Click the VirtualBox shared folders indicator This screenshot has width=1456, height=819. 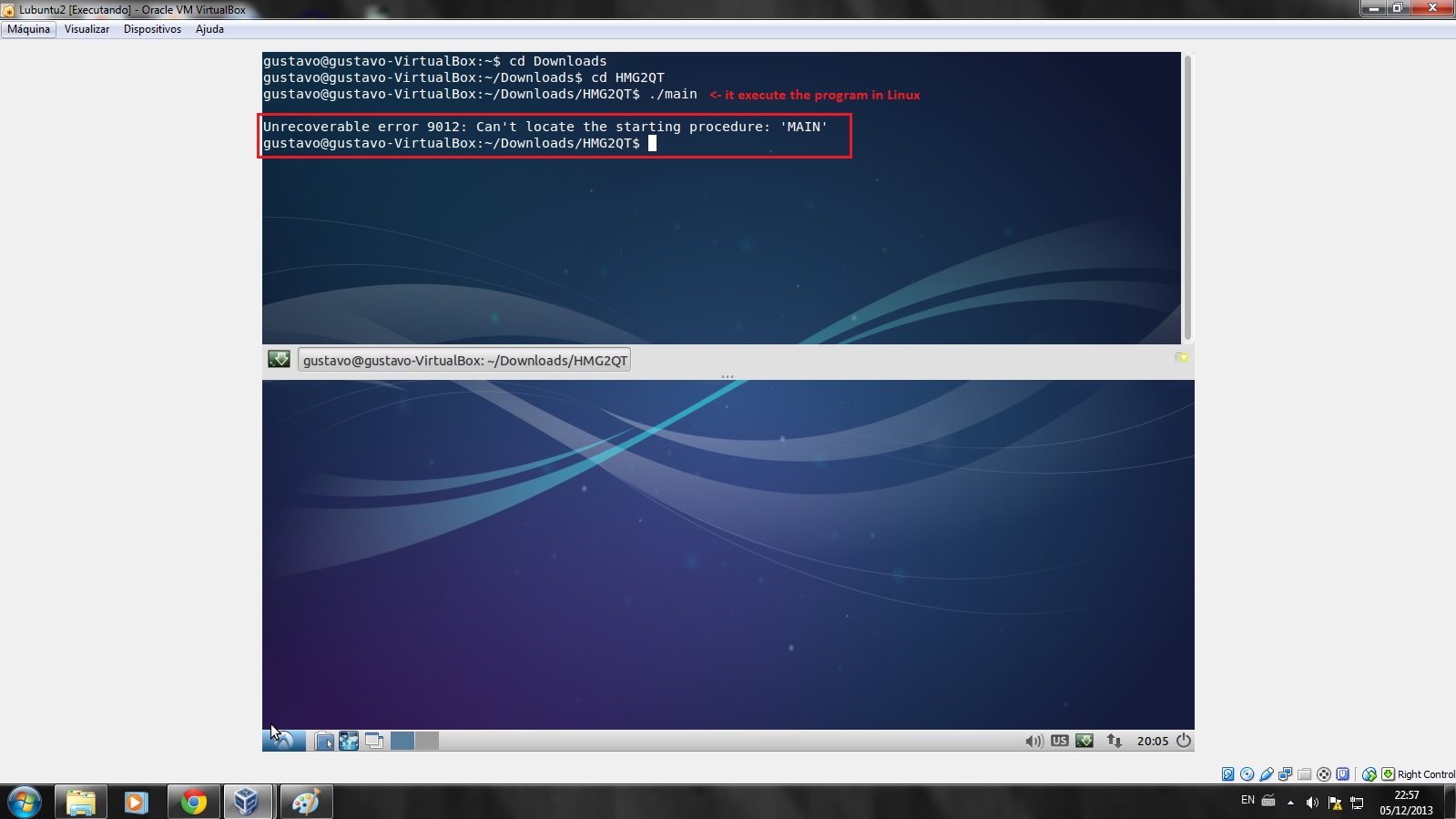click(x=1304, y=774)
